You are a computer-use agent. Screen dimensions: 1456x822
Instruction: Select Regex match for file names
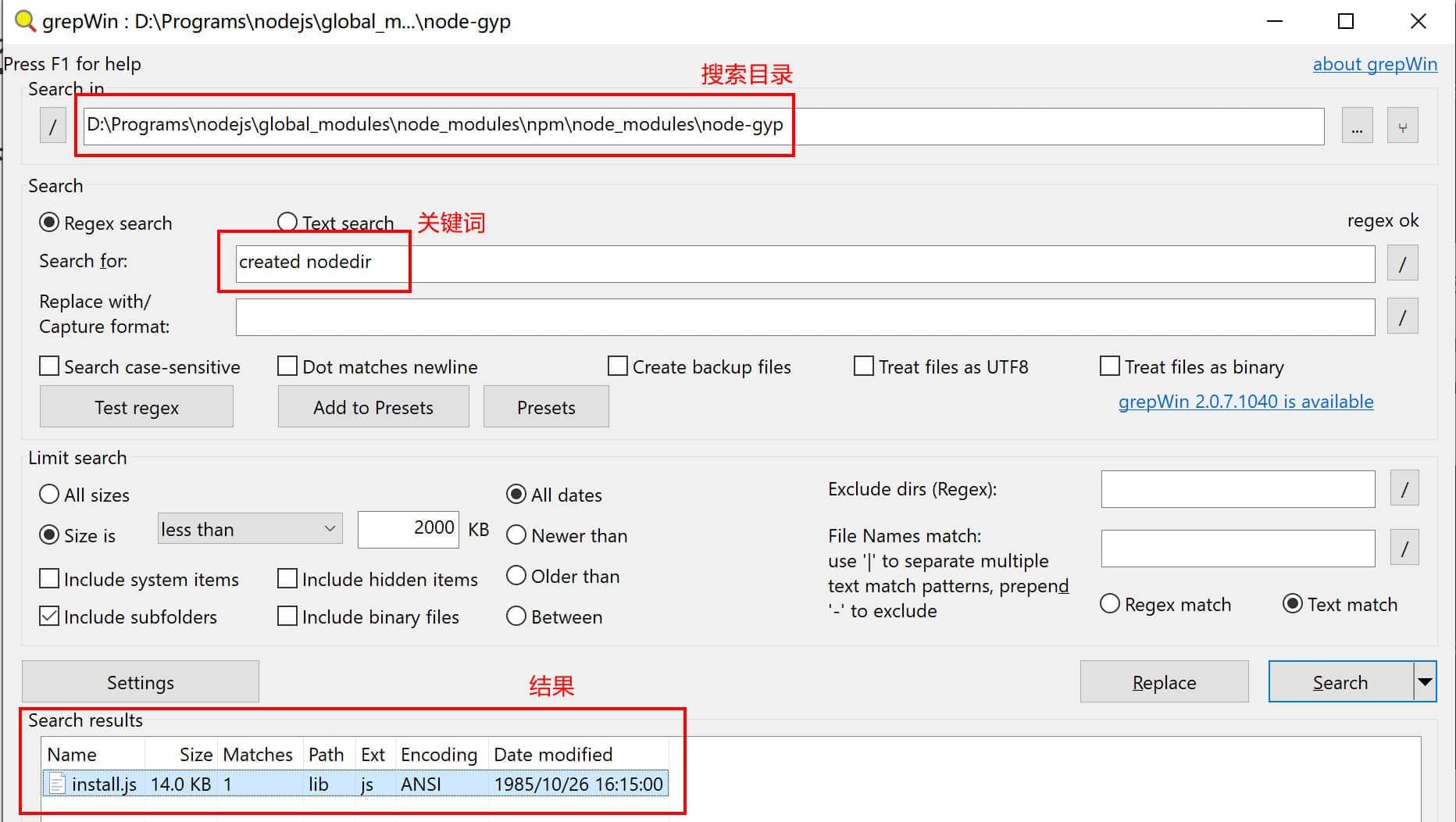pos(1110,604)
